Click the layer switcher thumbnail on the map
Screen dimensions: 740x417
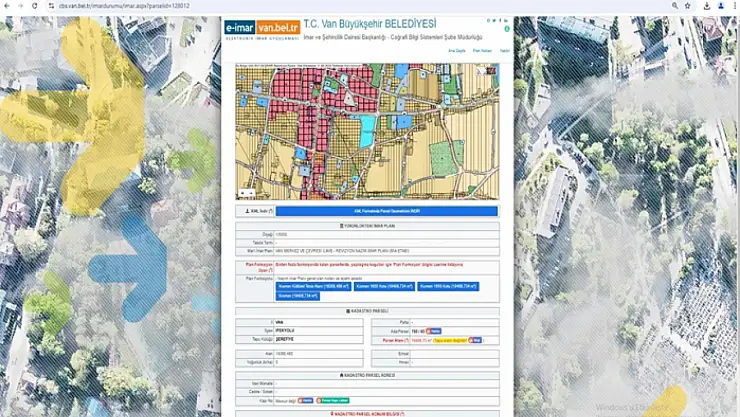491,71
